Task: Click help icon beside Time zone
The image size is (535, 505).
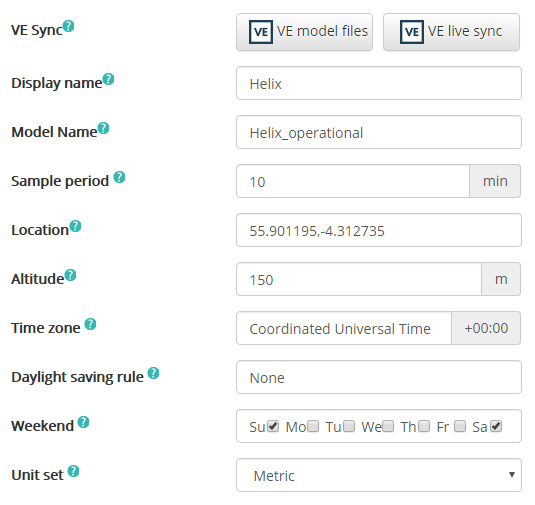Action: [90, 324]
